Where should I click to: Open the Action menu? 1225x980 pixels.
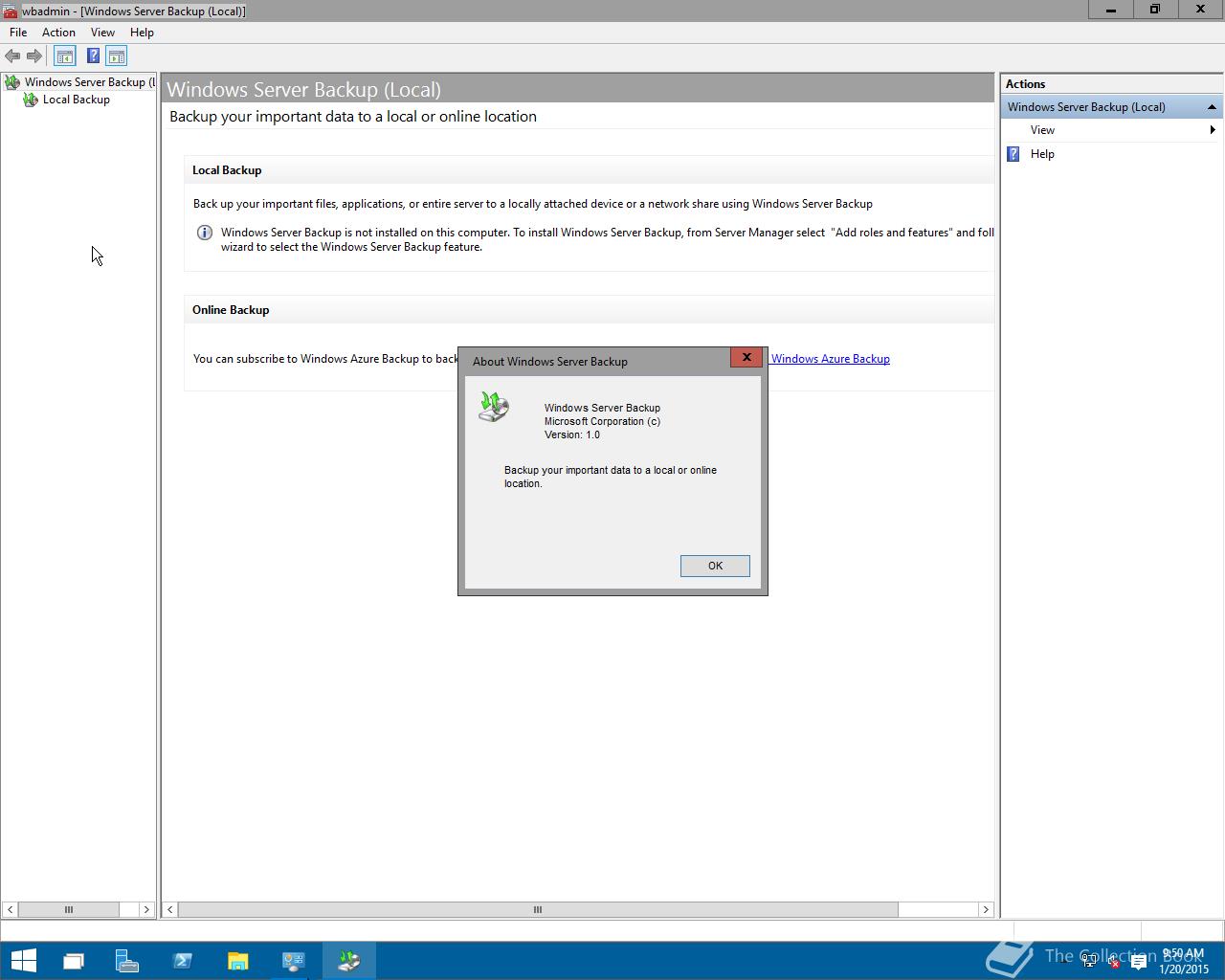click(58, 33)
